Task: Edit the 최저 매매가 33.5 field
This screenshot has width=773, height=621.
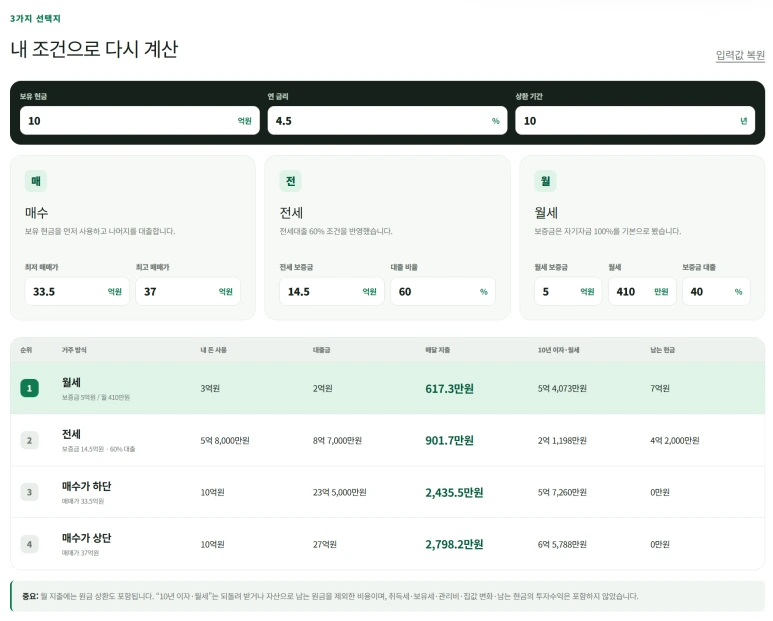Action: [x=77, y=291]
